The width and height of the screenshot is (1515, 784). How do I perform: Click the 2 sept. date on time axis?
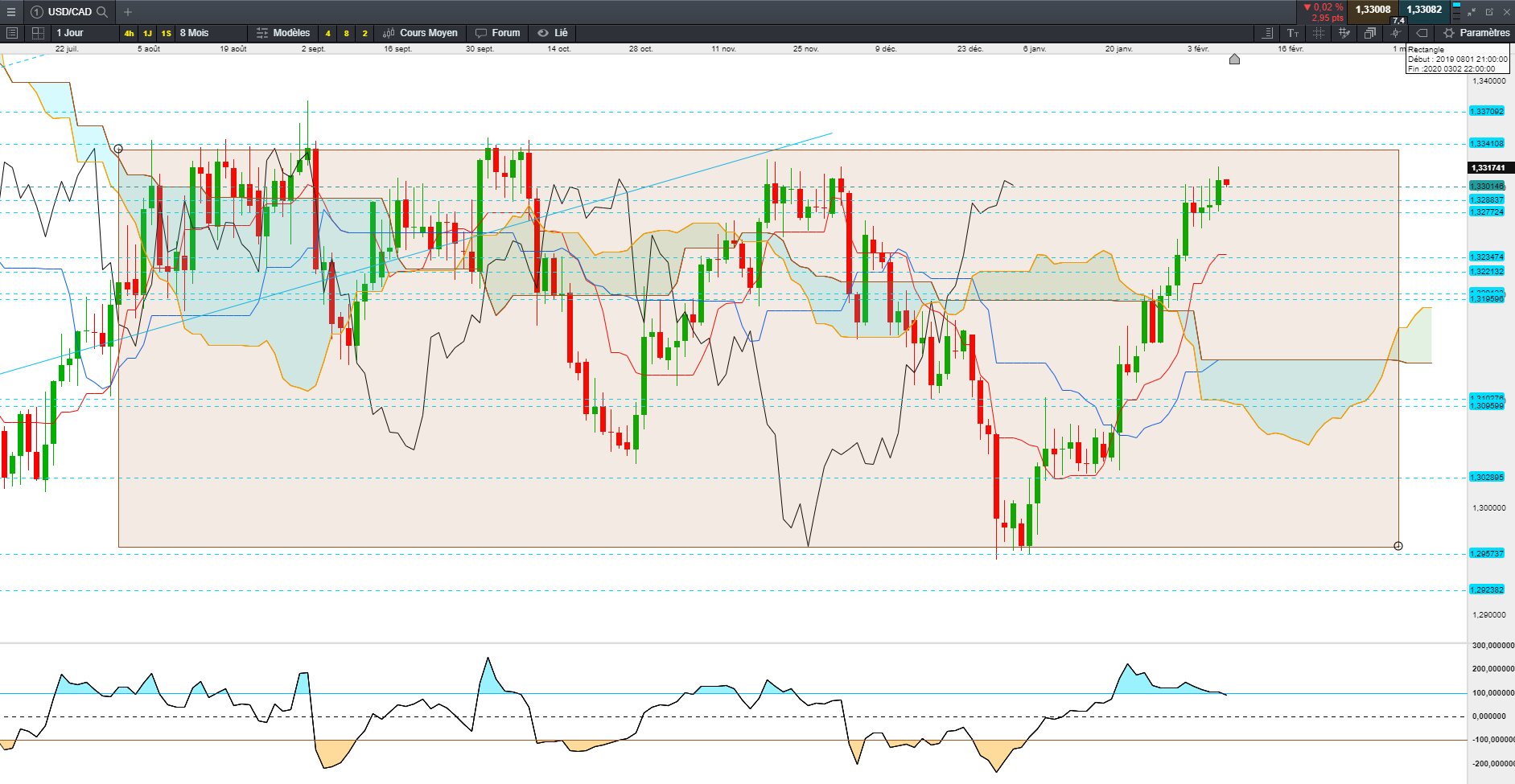pyautogui.click(x=314, y=49)
